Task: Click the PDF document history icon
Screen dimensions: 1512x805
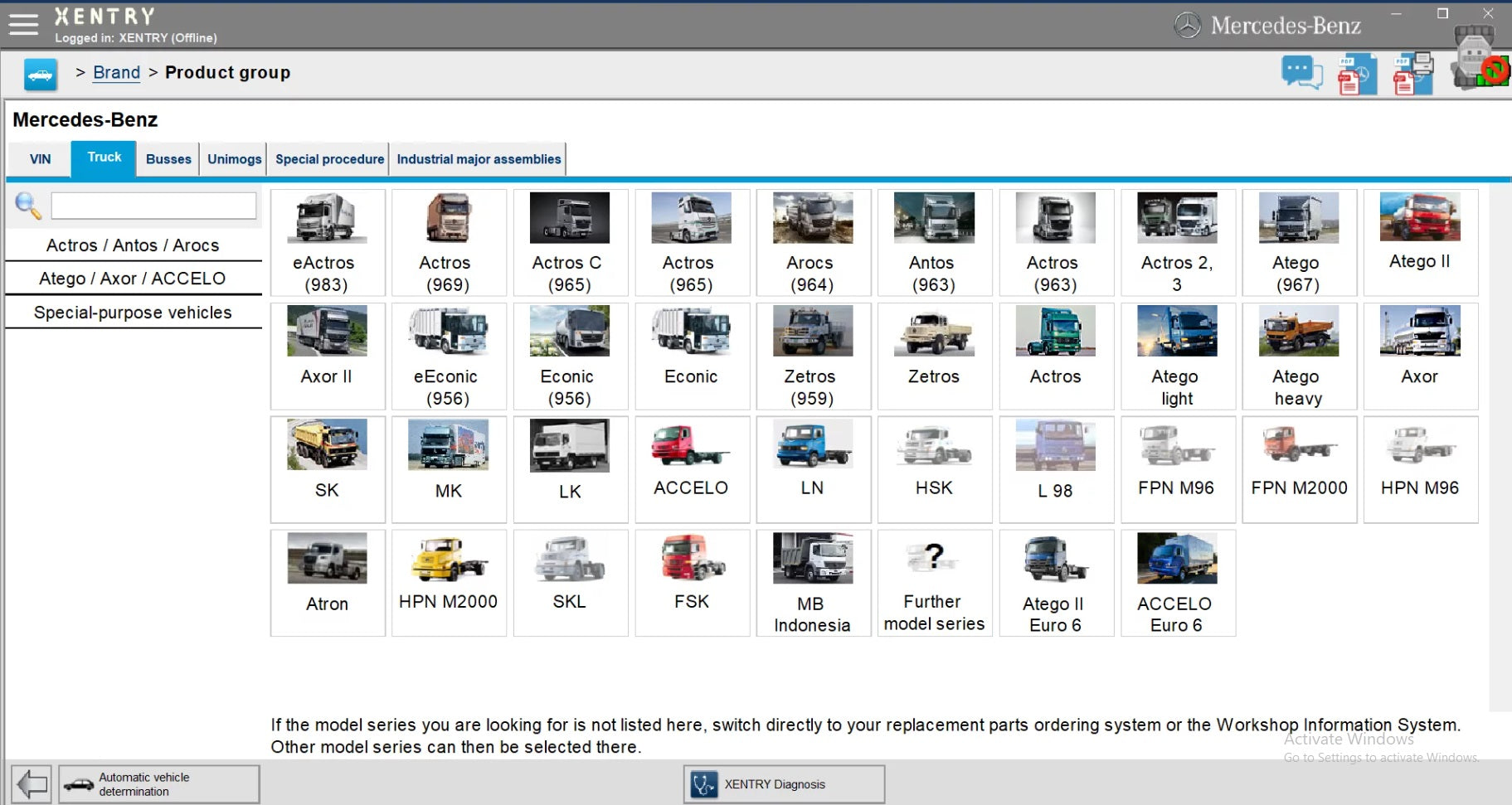Action: [x=1356, y=75]
